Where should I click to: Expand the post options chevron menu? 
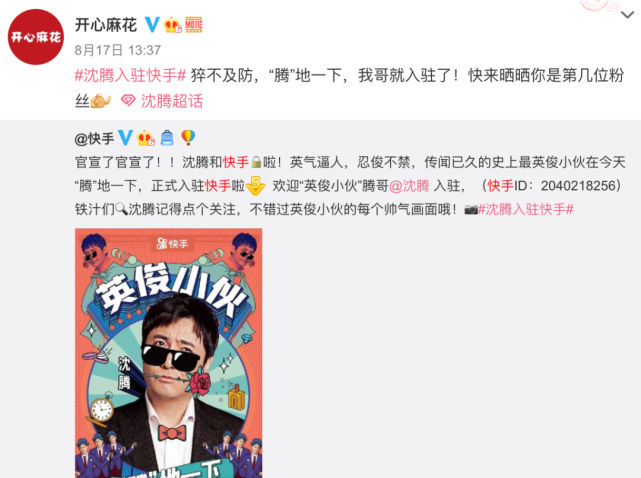[628, 15]
